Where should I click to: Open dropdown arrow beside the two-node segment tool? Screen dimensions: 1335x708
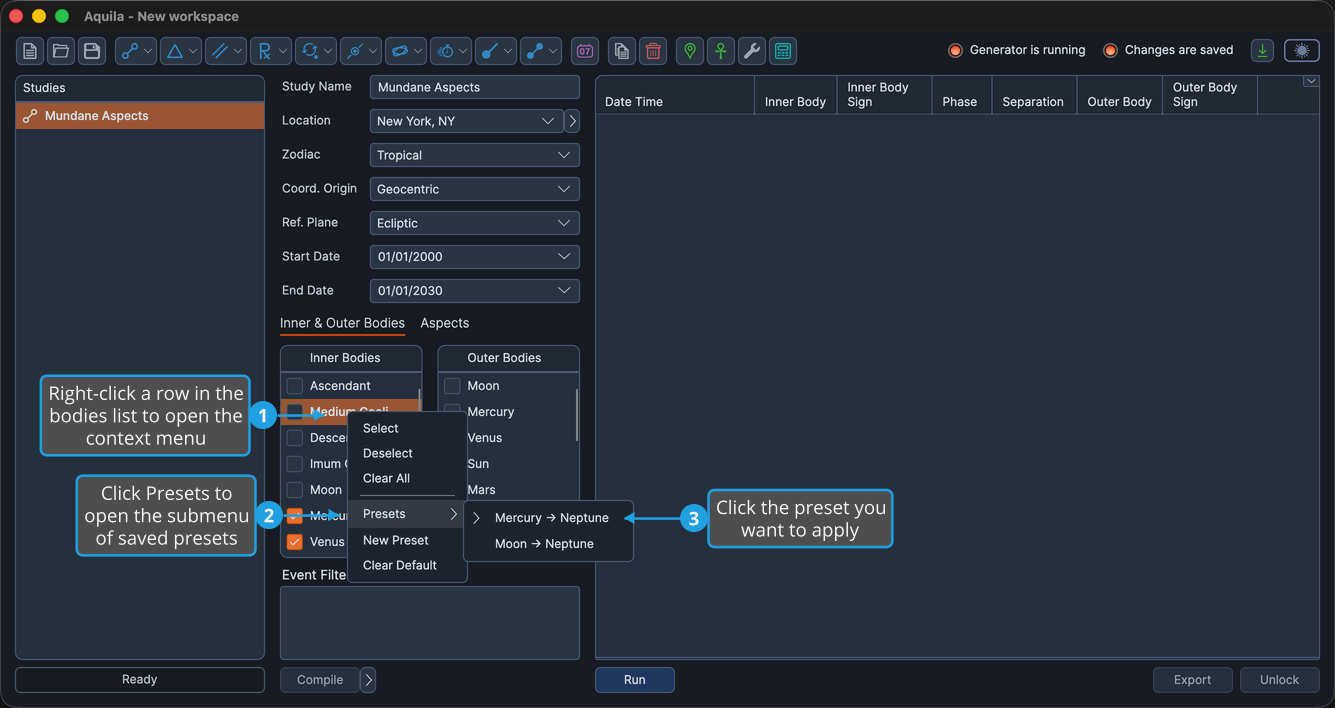[553, 51]
